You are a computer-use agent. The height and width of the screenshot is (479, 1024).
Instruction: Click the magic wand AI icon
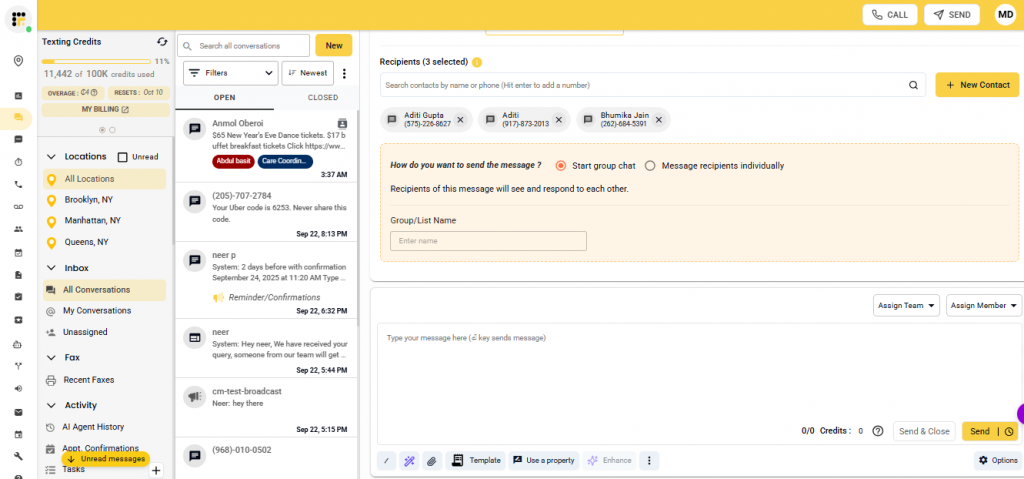click(x=409, y=461)
